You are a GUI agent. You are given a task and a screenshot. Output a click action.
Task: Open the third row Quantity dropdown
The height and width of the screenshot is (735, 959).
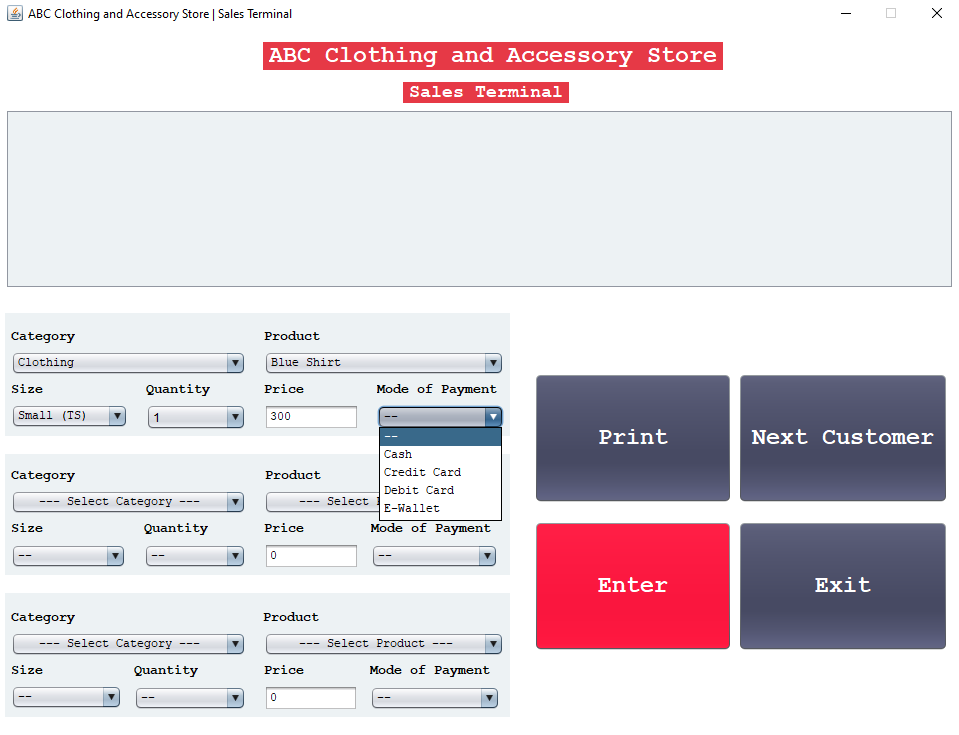[190, 698]
